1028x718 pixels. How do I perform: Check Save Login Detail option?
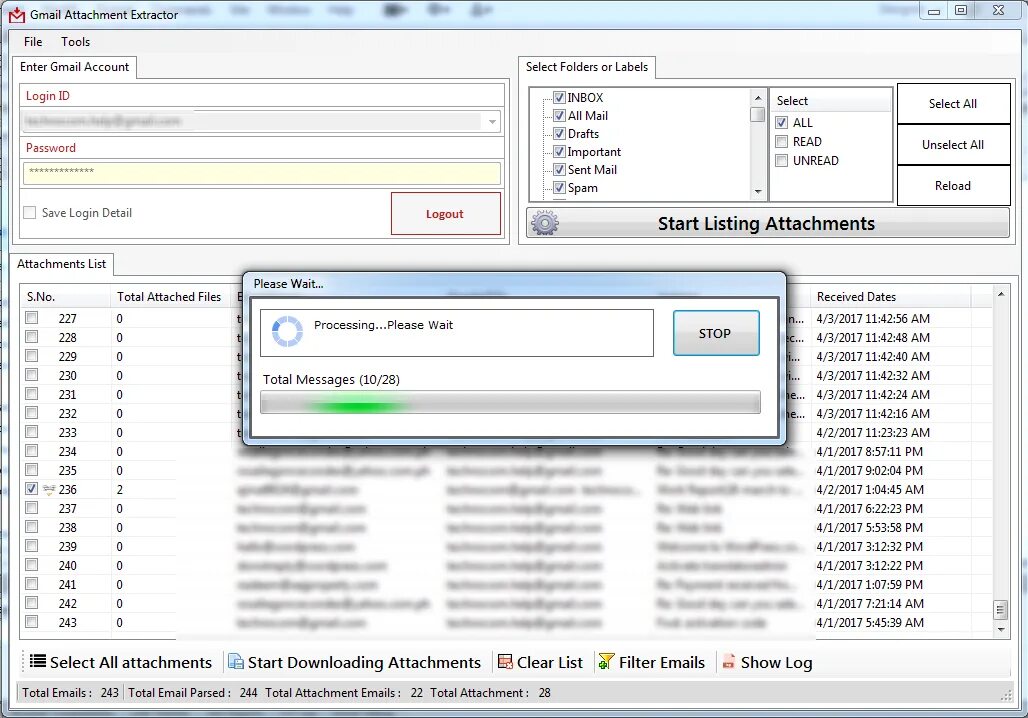[30, 212]
